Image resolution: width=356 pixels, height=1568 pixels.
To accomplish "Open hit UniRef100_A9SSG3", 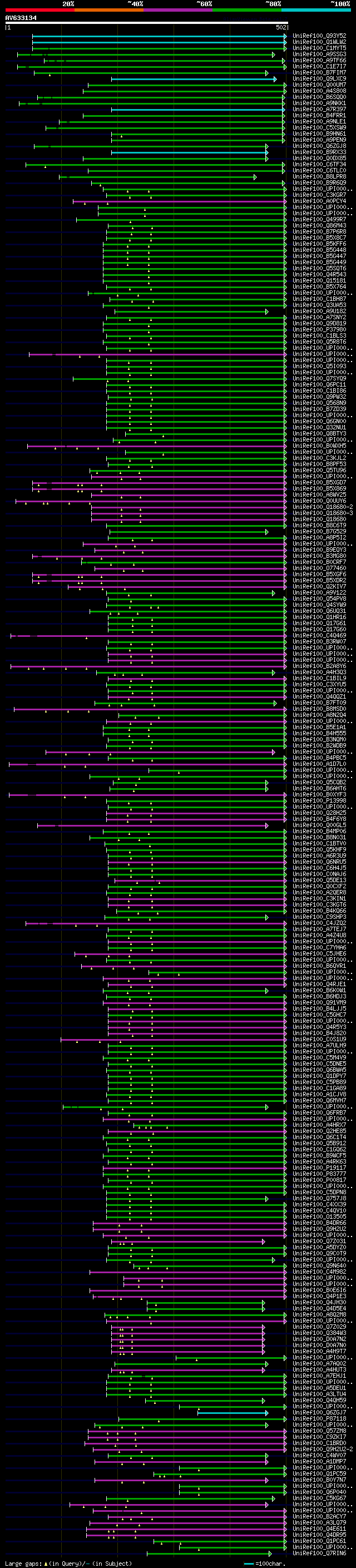I will [x=319, y=54].
